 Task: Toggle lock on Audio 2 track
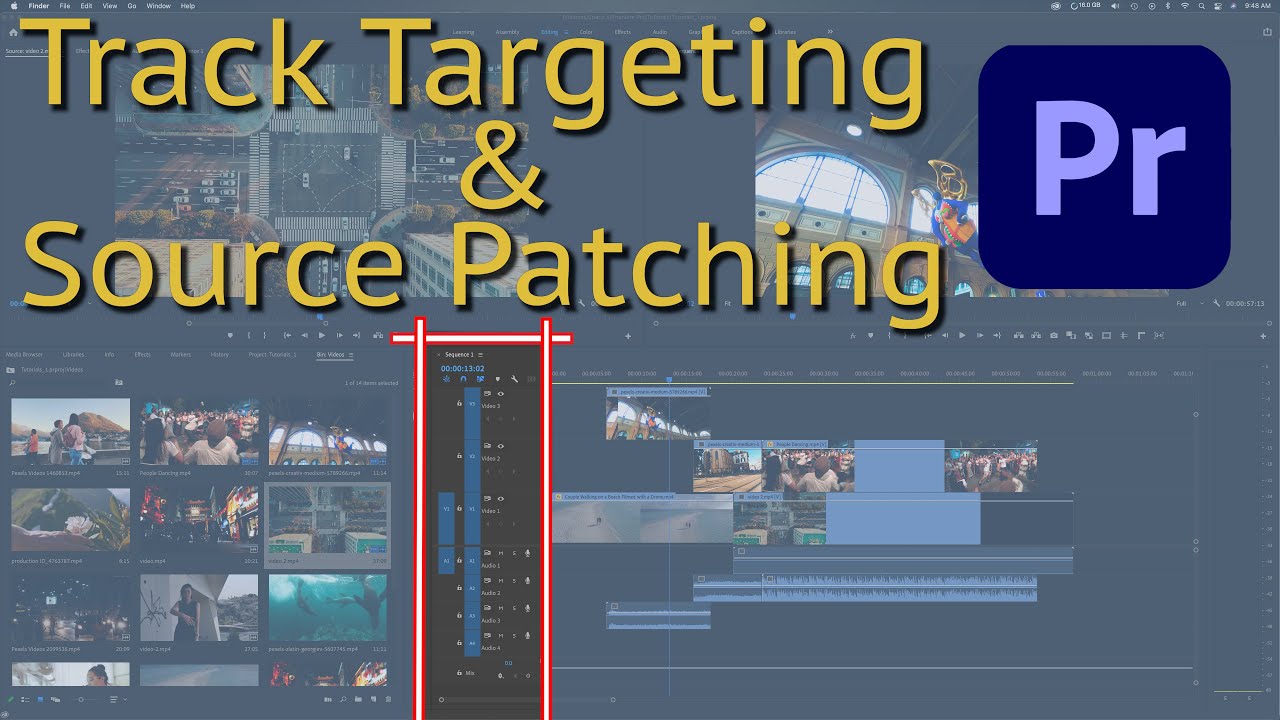point(459,588)
